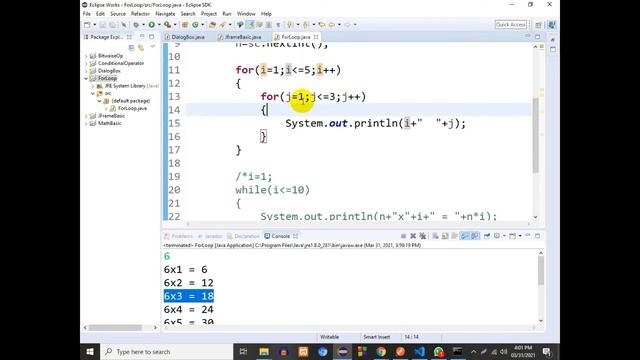Open the Window menu
This screenshot has width=640, height=360.
click(x=246, y=14)
